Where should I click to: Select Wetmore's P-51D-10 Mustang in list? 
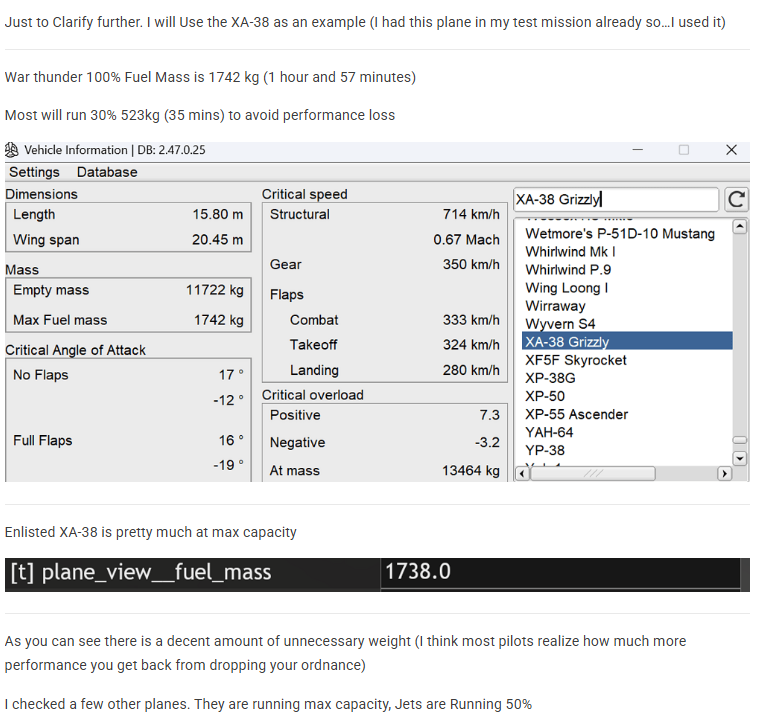620,234
